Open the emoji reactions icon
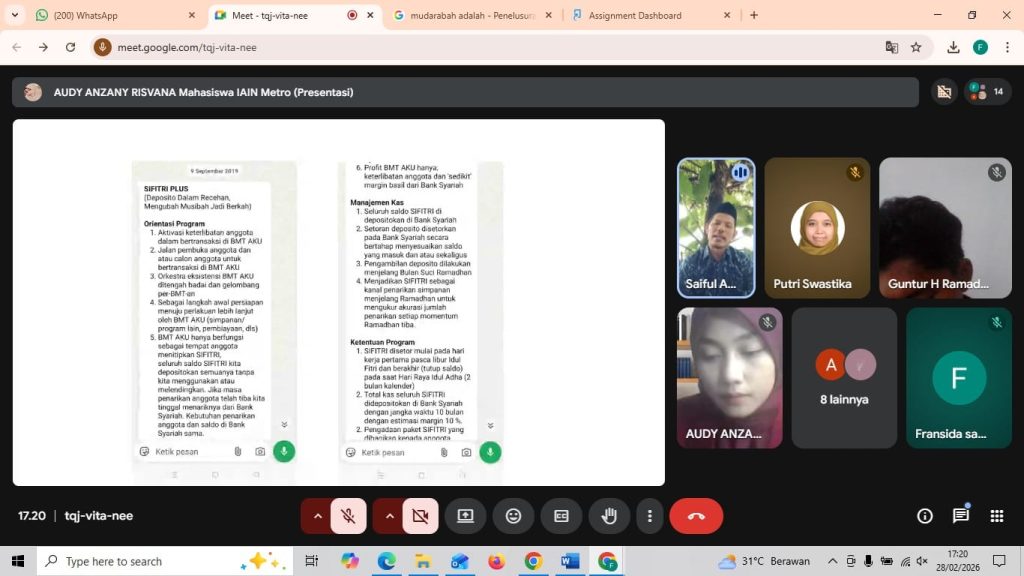This screenshot has height=576, width=1024. (513, 516)
